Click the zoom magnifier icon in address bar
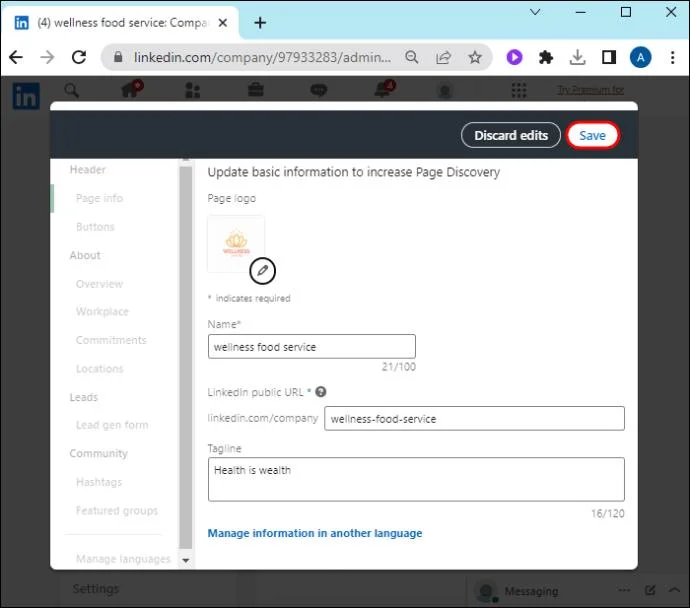Image resolution: width=690 pixels, height=608 pixels. tap(411, 57)
